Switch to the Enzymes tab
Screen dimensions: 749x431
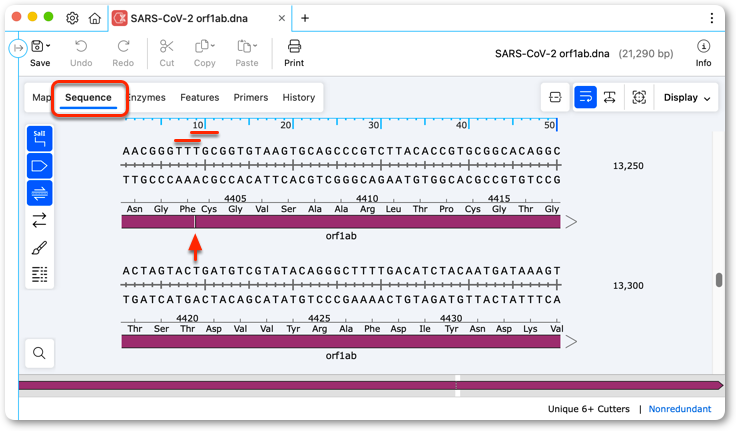(147, 97)
